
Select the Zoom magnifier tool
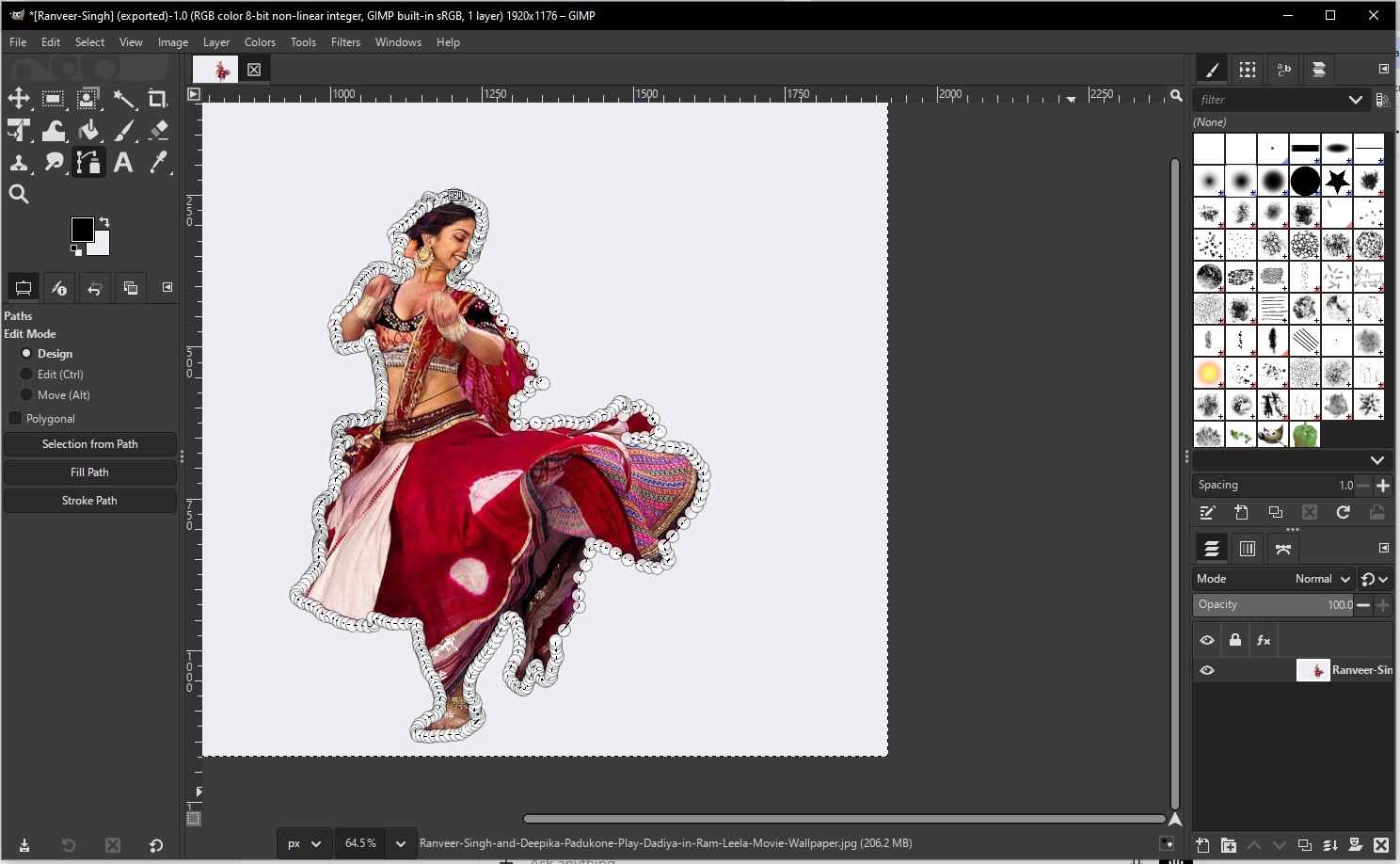(x=19, y=195)
